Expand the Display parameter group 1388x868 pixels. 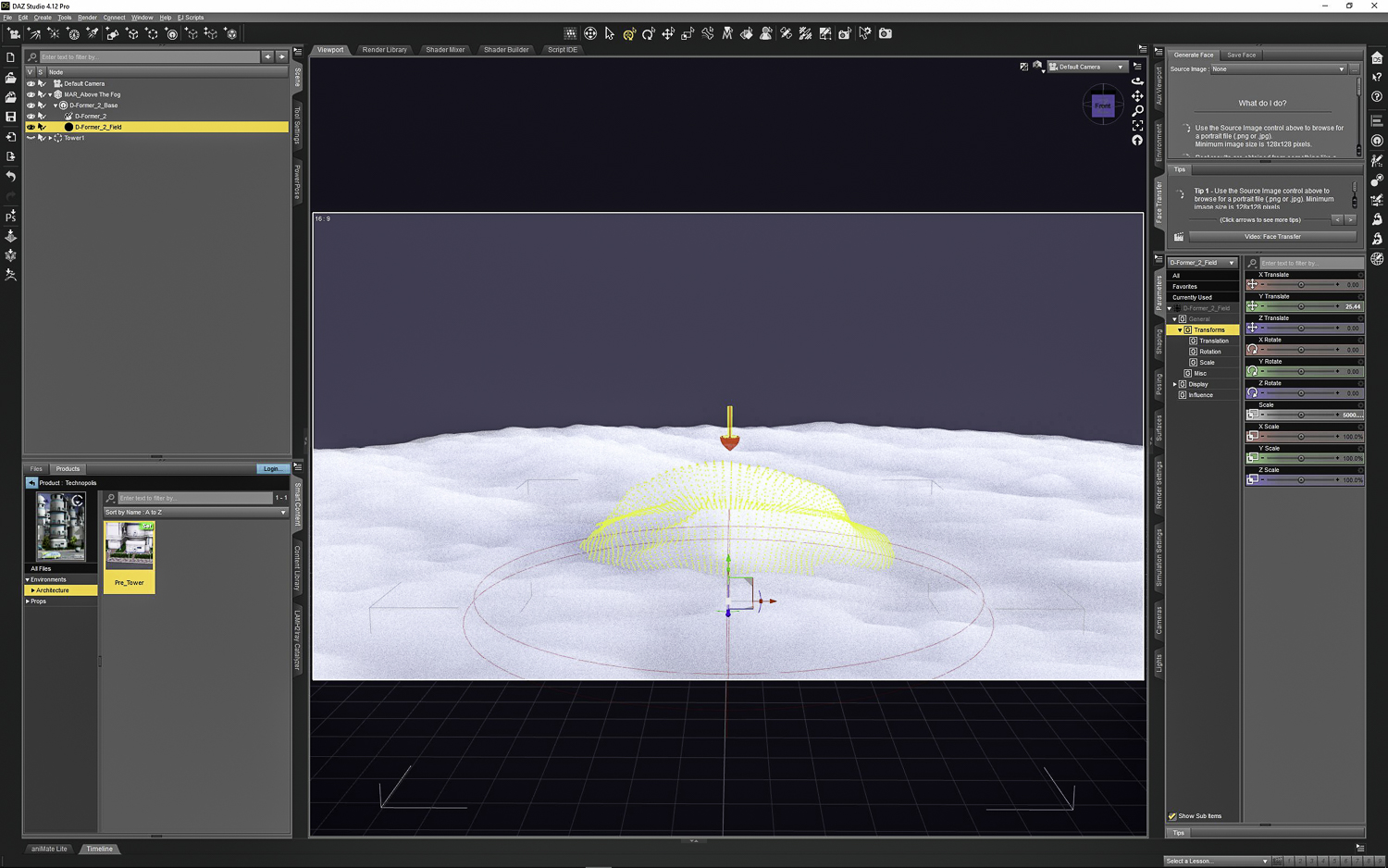click(1175, 384)
